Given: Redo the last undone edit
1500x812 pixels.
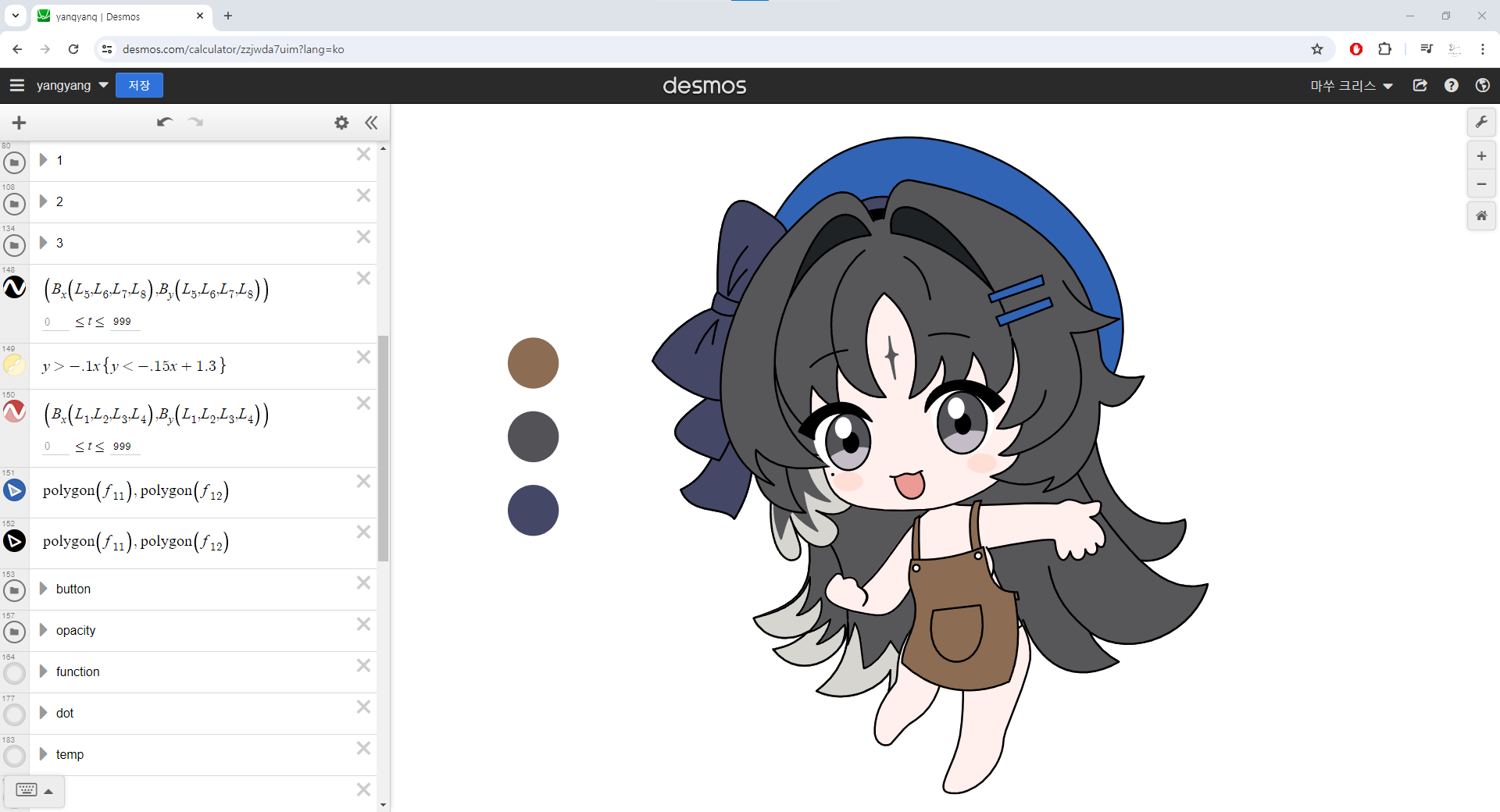Looking at the screenshot, I should [195, 122].
